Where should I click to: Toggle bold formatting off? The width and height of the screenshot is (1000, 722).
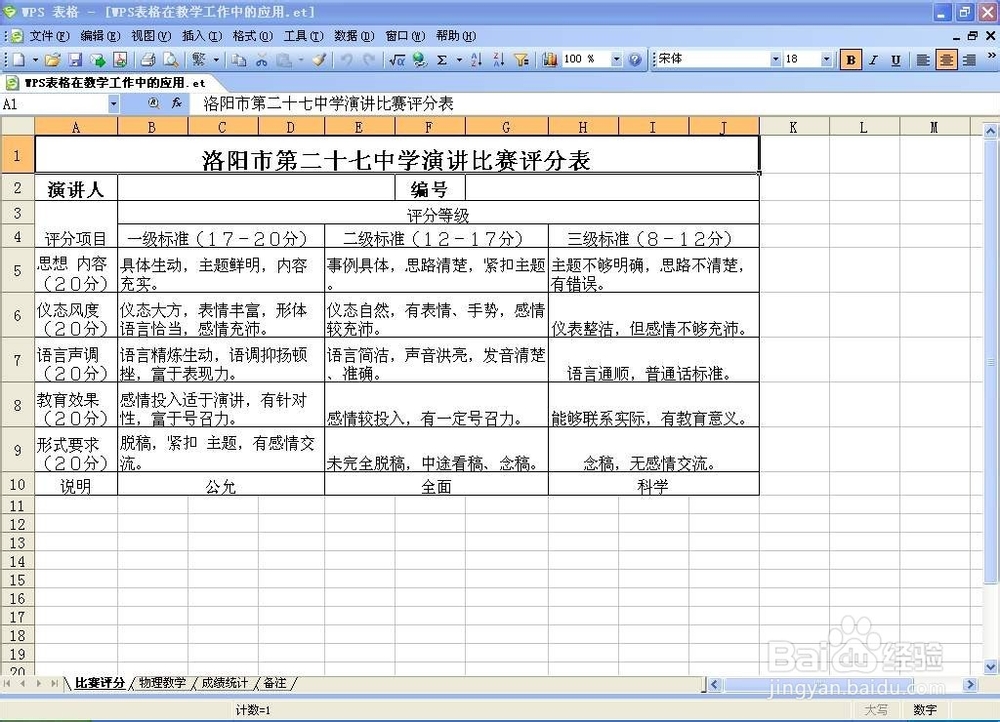851,59
